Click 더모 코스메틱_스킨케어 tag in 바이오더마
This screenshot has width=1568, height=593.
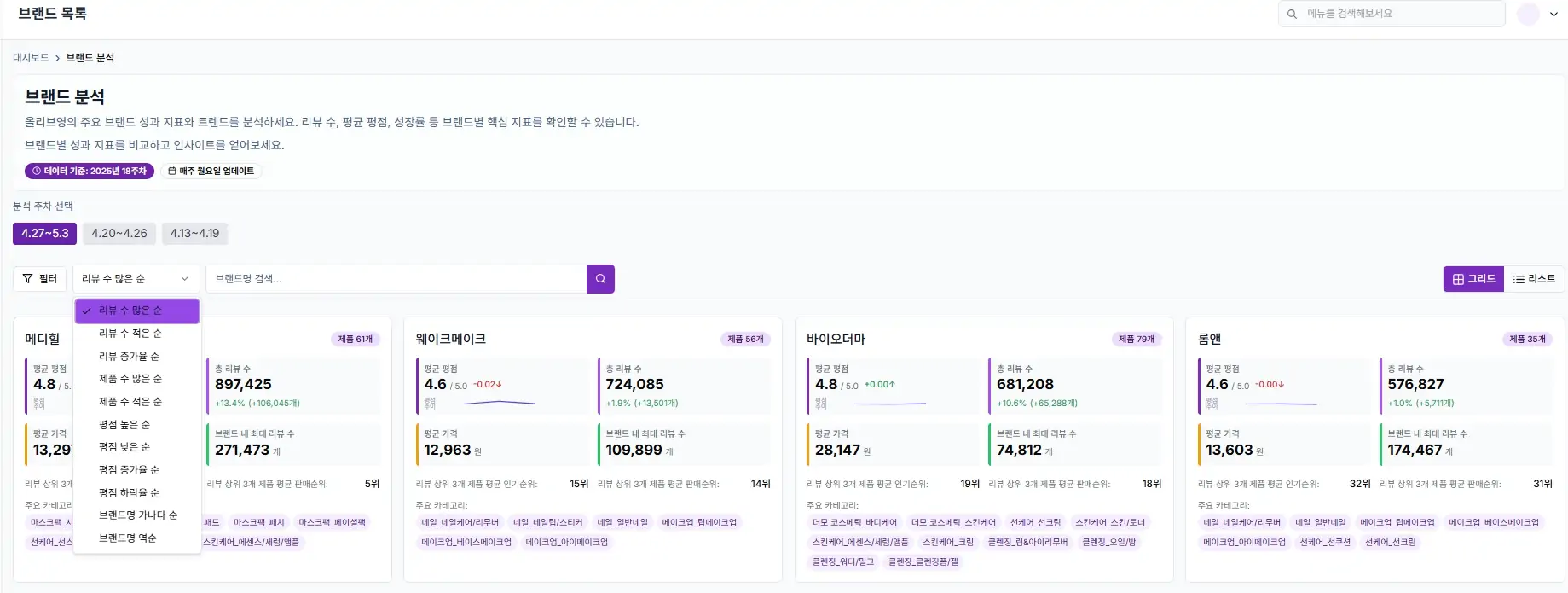point(953,522)
